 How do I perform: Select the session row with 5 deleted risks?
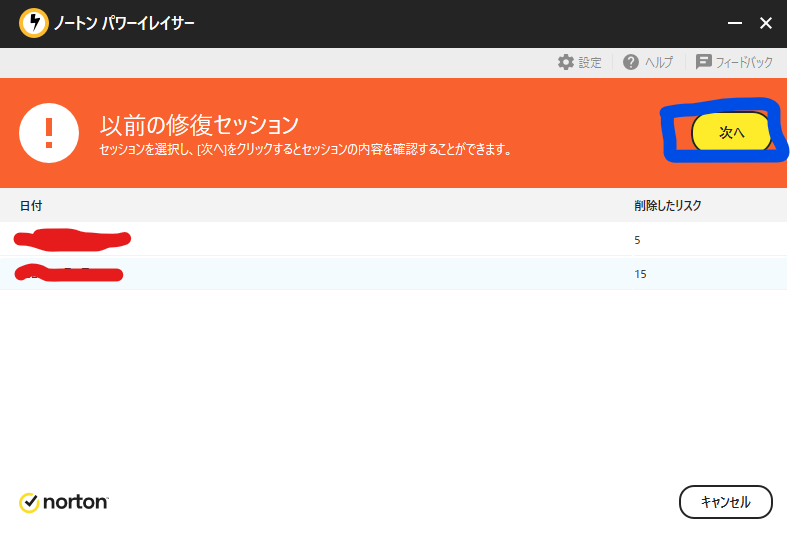pyautogui.click(x=393, y=239)
